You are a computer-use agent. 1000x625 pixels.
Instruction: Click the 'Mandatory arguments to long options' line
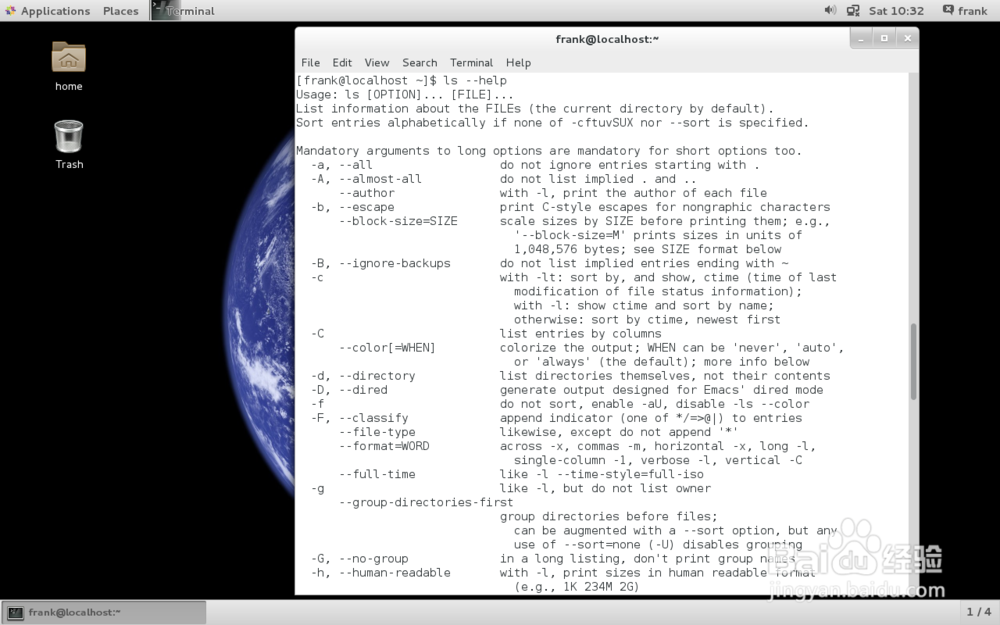(548, 151)
